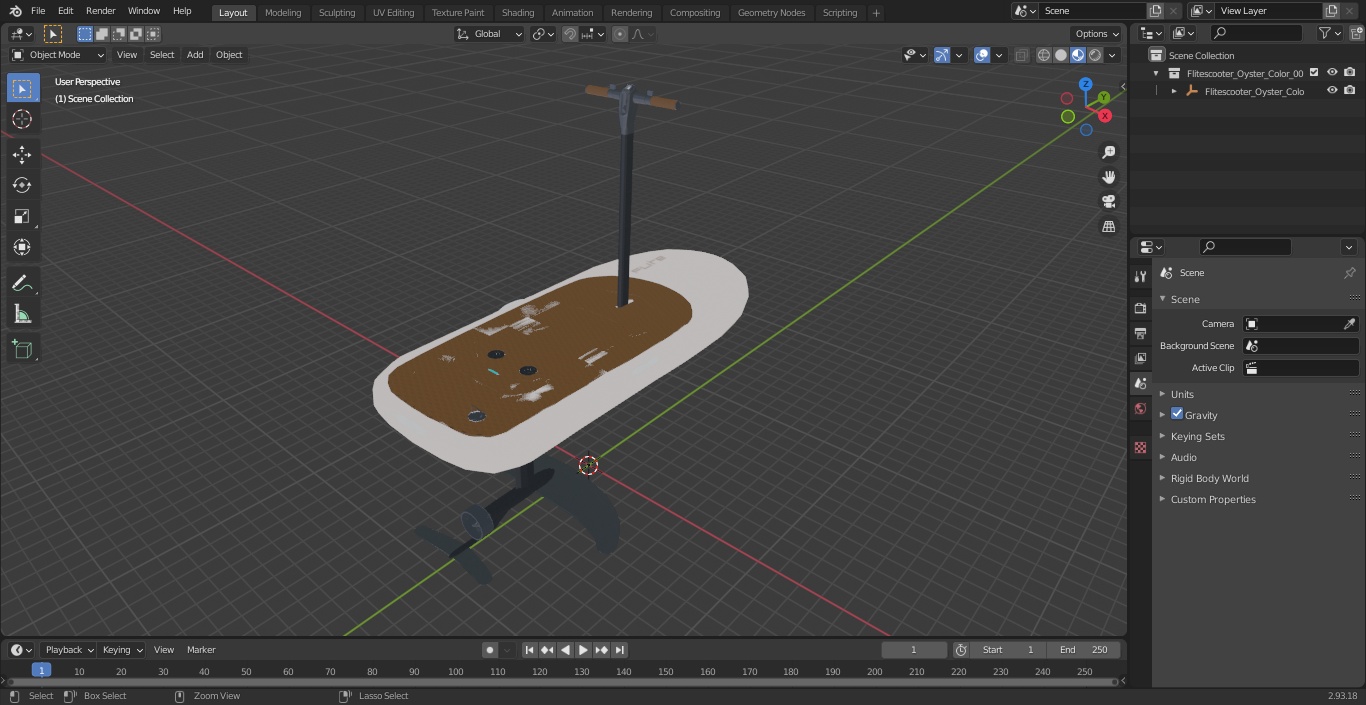Screen dimensions: 1366x705
Task: Choose the Measure tool
Action: pyautogui.click(x=22, y=314)
